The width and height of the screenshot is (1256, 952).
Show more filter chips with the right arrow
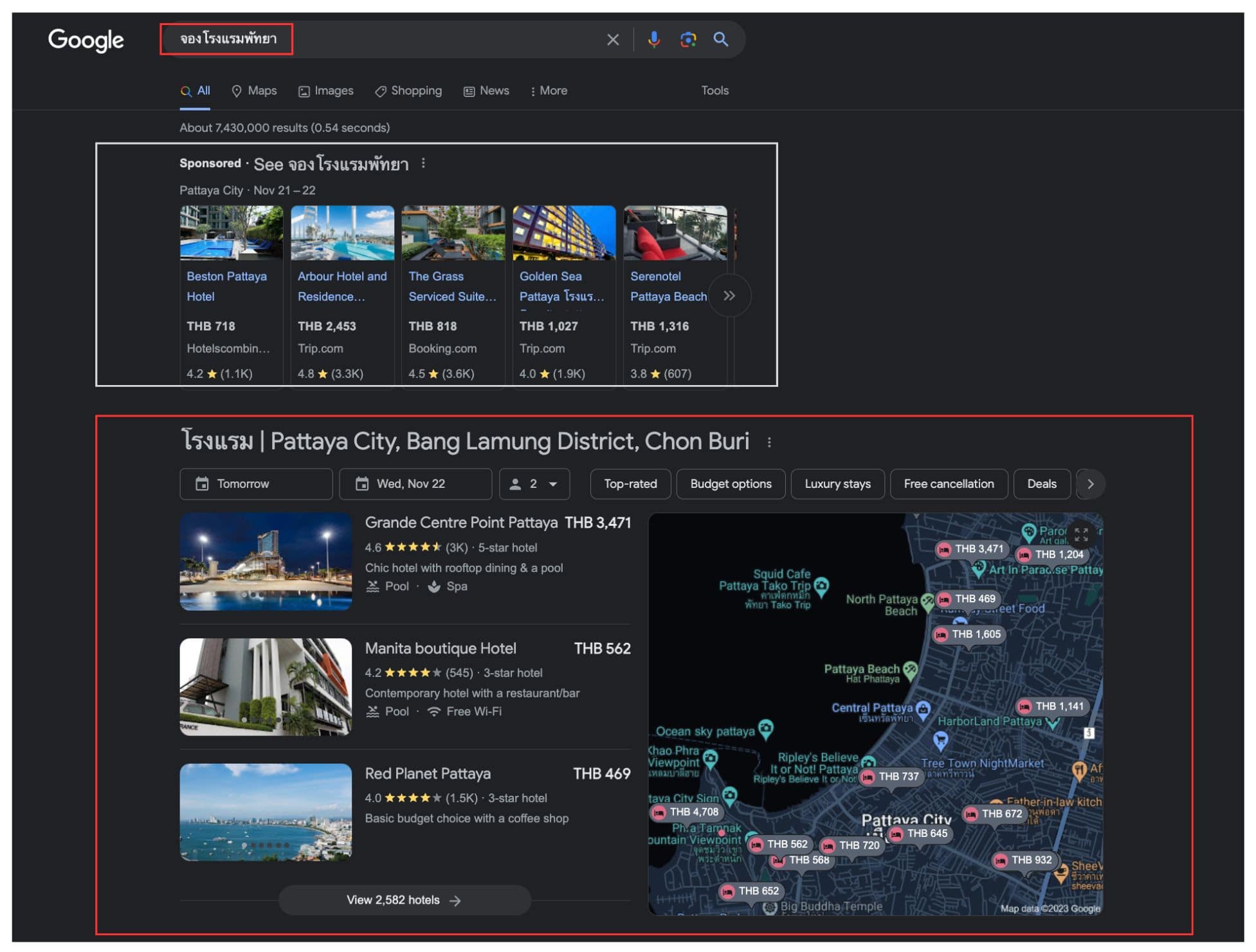[x=1091, y=484]
